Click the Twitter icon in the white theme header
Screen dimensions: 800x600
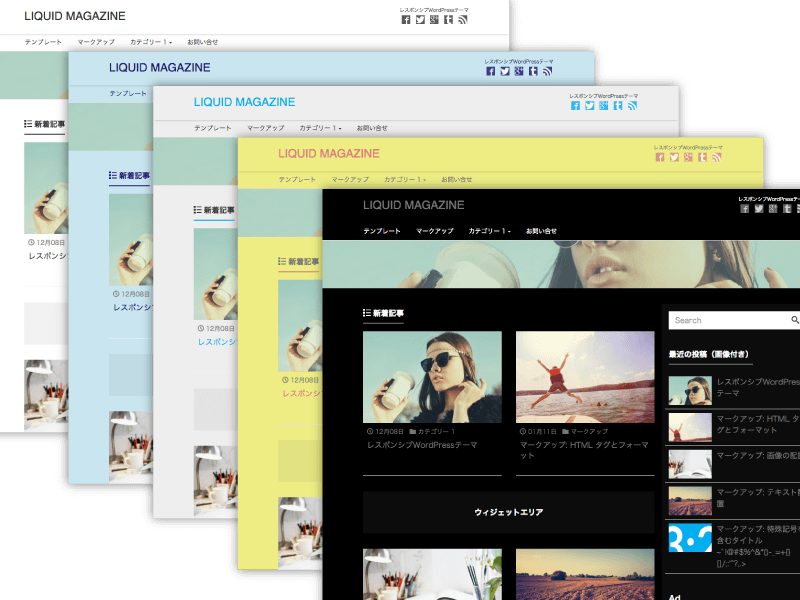click(420, 20)
